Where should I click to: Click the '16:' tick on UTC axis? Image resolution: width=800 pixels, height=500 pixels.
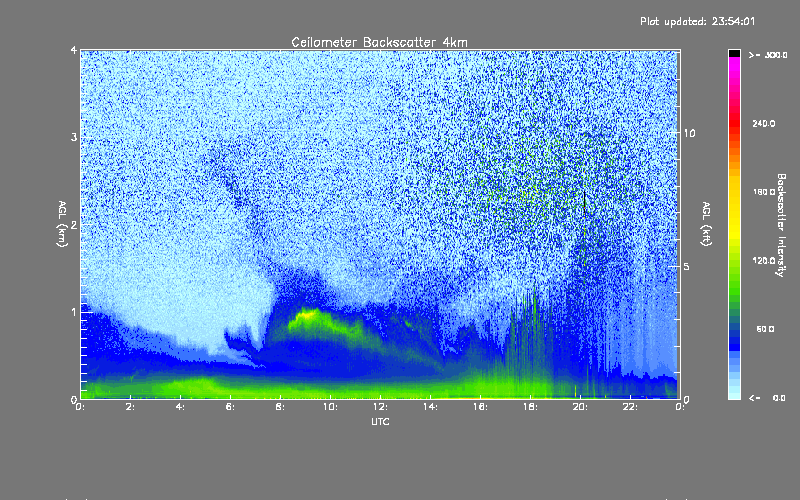point(480,407)
